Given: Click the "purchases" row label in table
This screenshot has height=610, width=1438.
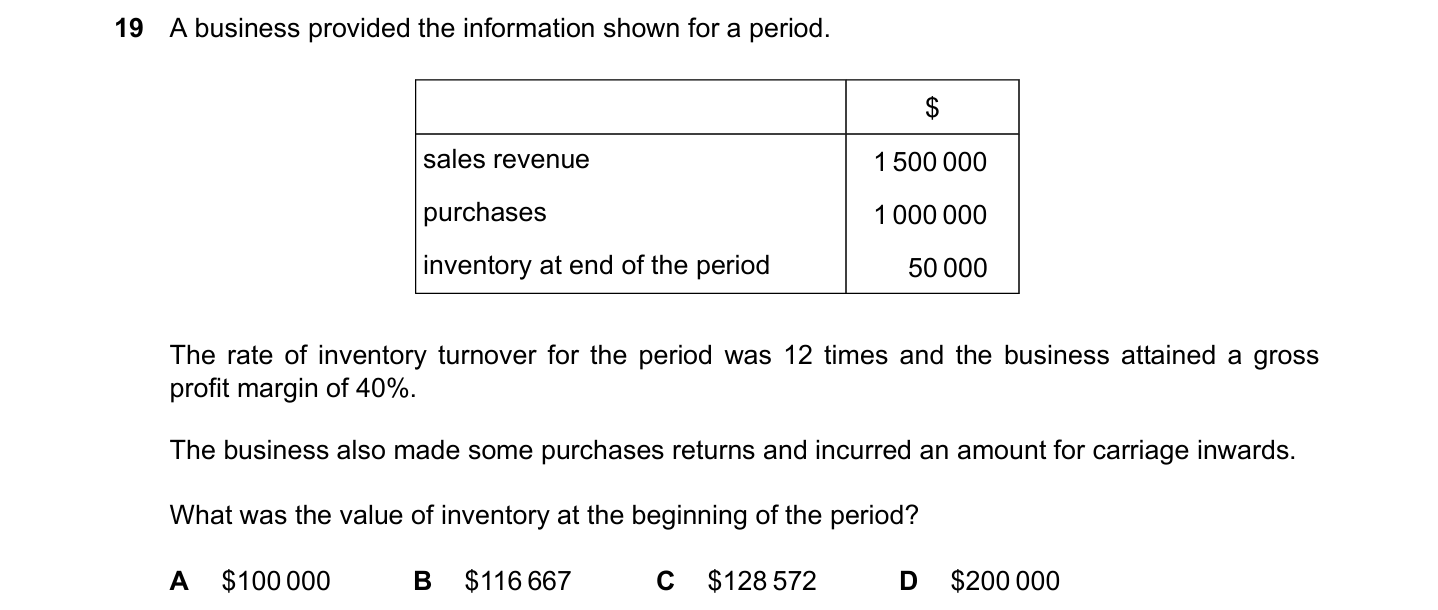Looking at the screenshot, I should click(485, 213).
